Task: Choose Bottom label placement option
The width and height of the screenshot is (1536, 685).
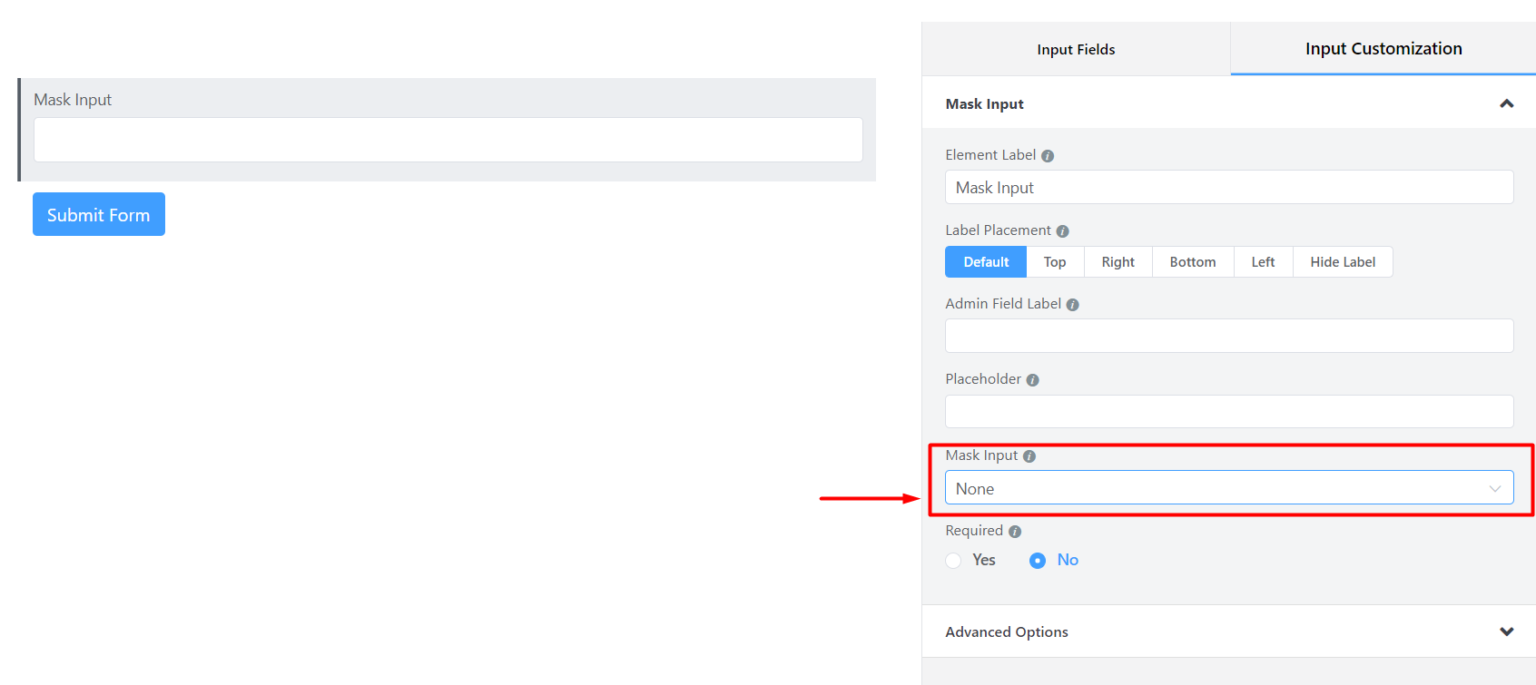Action: coord(1192,261)
